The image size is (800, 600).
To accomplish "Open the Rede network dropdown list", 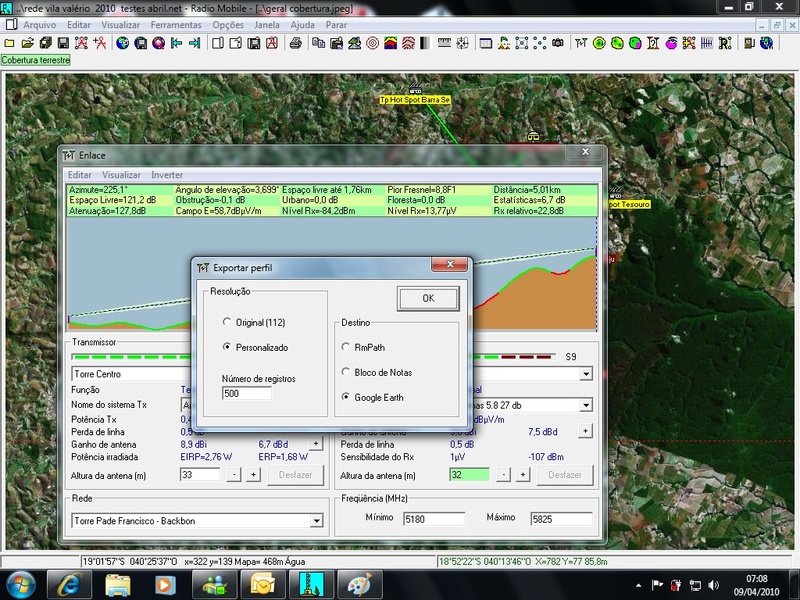I will coord(317,520).
